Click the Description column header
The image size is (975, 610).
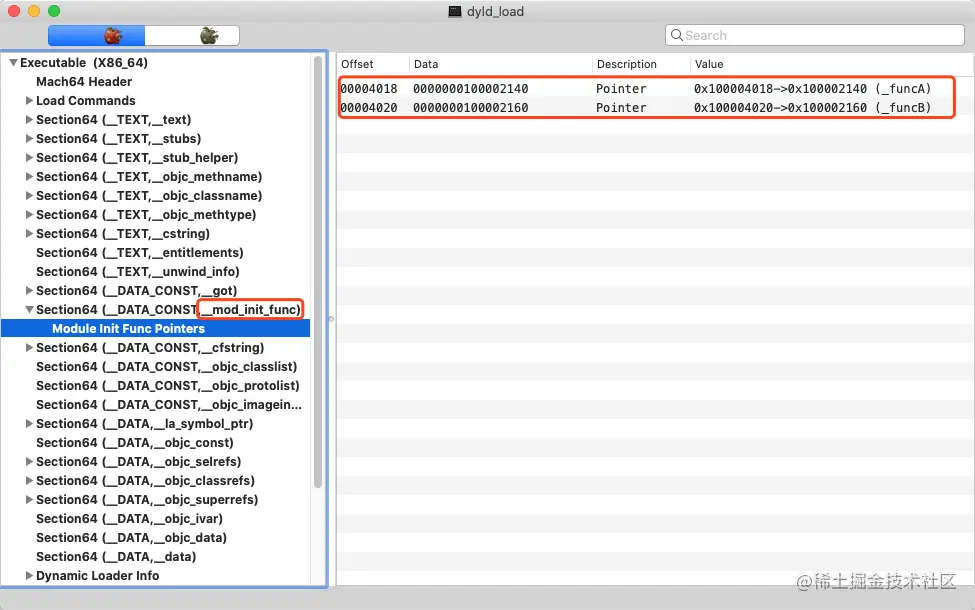[x=641, y=64]
